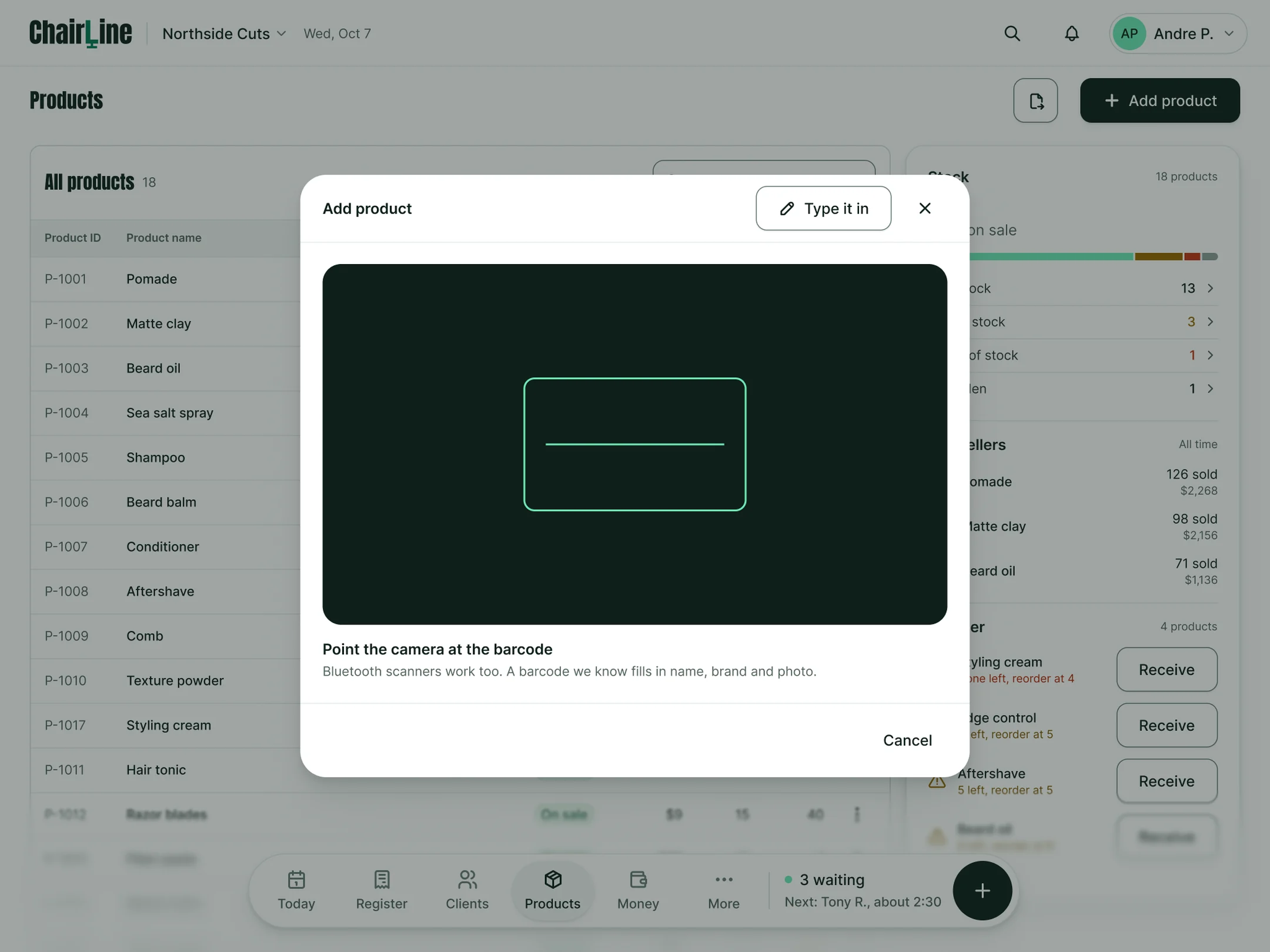Go to the Clients tab
Viewport: 1270px width, 952px height.
tap(467, 890)
